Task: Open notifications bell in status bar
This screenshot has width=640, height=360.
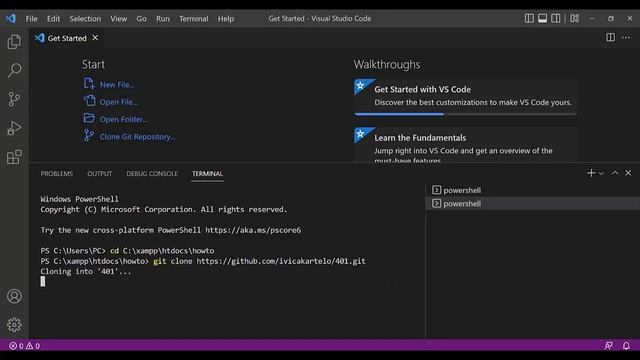Action: [x=626, y=346]
